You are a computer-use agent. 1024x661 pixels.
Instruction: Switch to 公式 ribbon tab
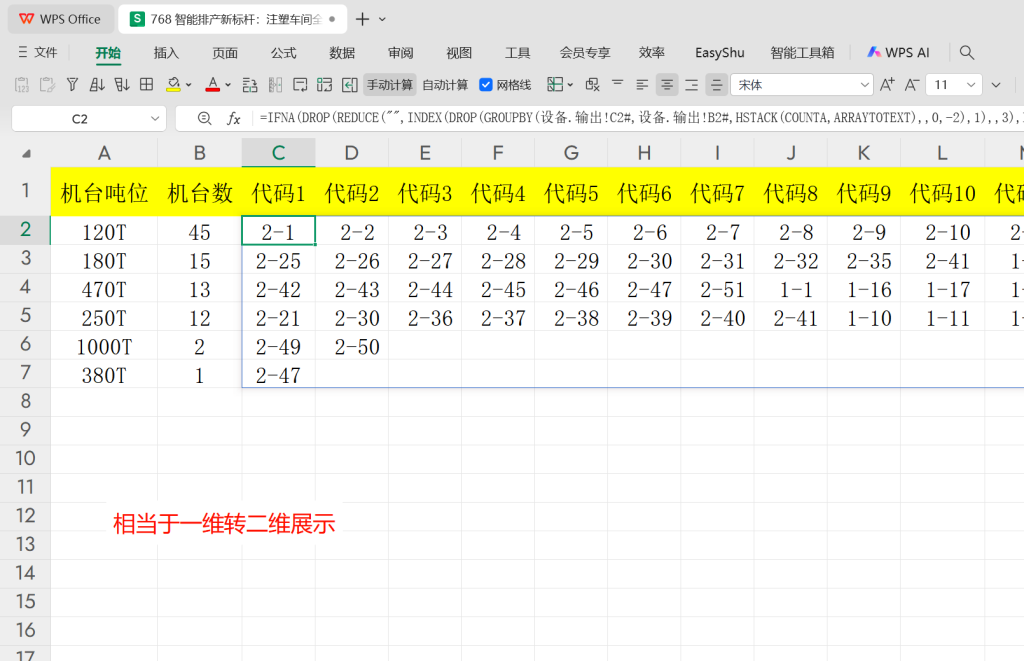[283, 53]
